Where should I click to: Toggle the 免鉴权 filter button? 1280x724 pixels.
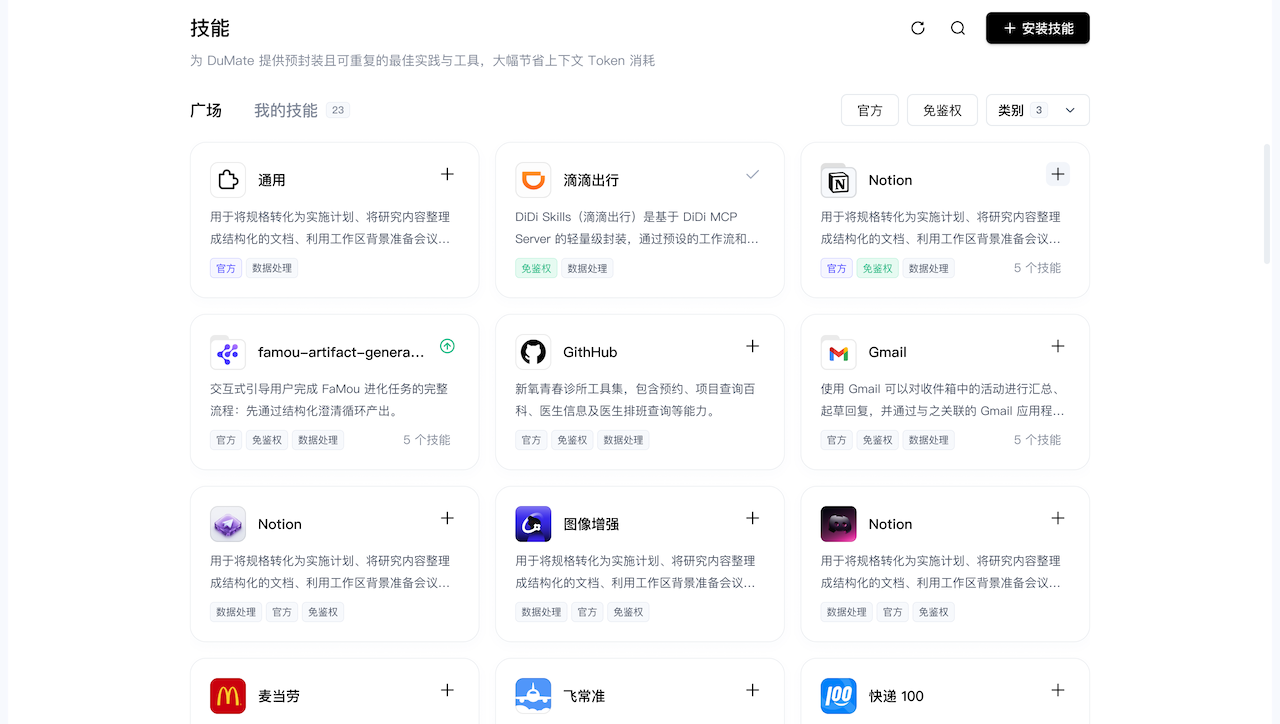coord(942,110)
